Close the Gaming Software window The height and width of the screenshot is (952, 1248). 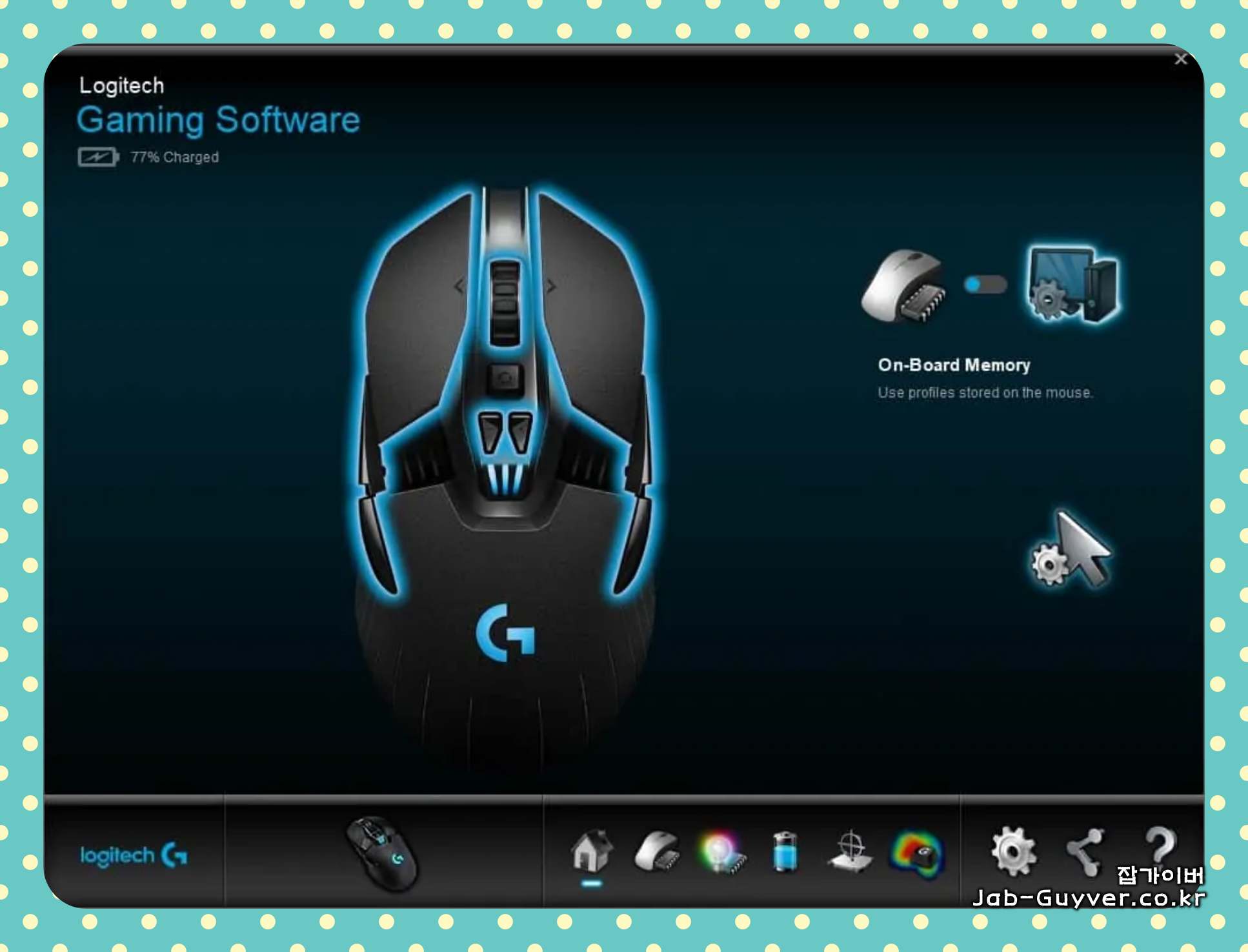1180,59
